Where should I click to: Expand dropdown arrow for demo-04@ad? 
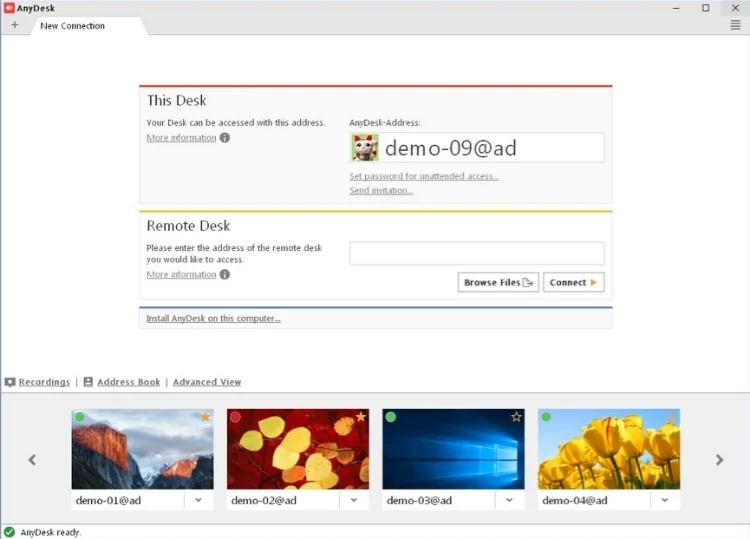tap(665, 500)
